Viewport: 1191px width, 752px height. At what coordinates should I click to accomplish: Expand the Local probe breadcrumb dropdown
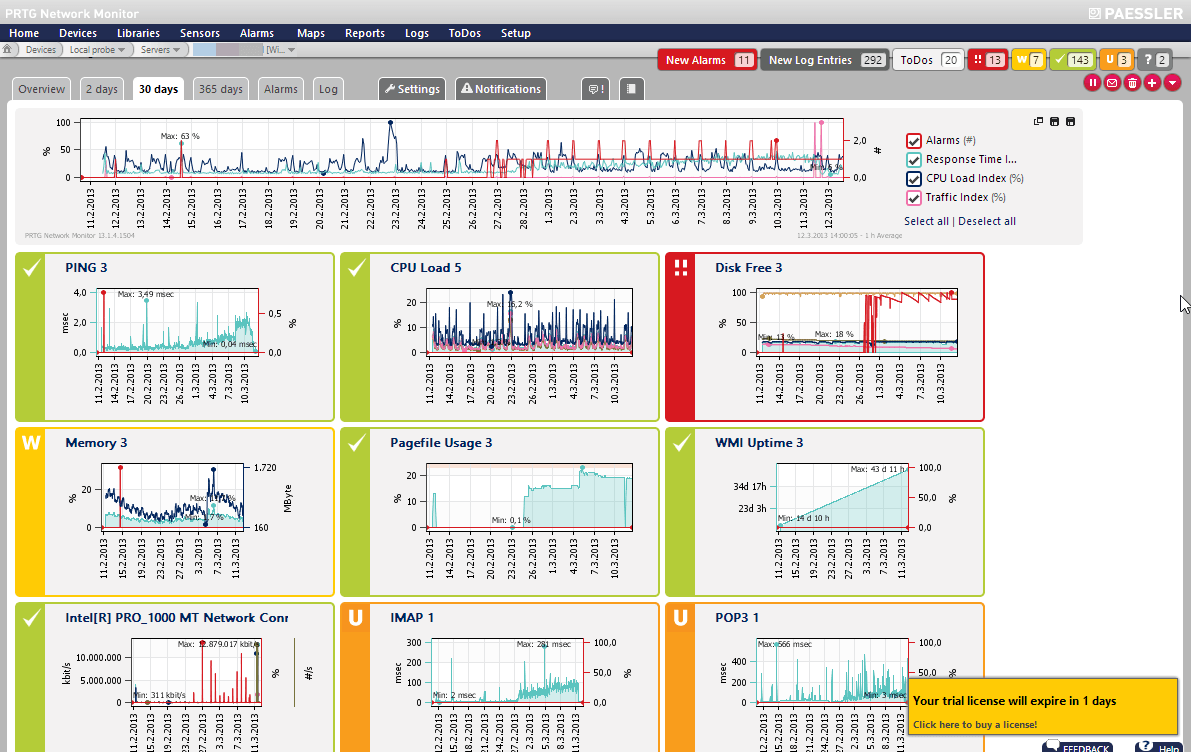122,50
